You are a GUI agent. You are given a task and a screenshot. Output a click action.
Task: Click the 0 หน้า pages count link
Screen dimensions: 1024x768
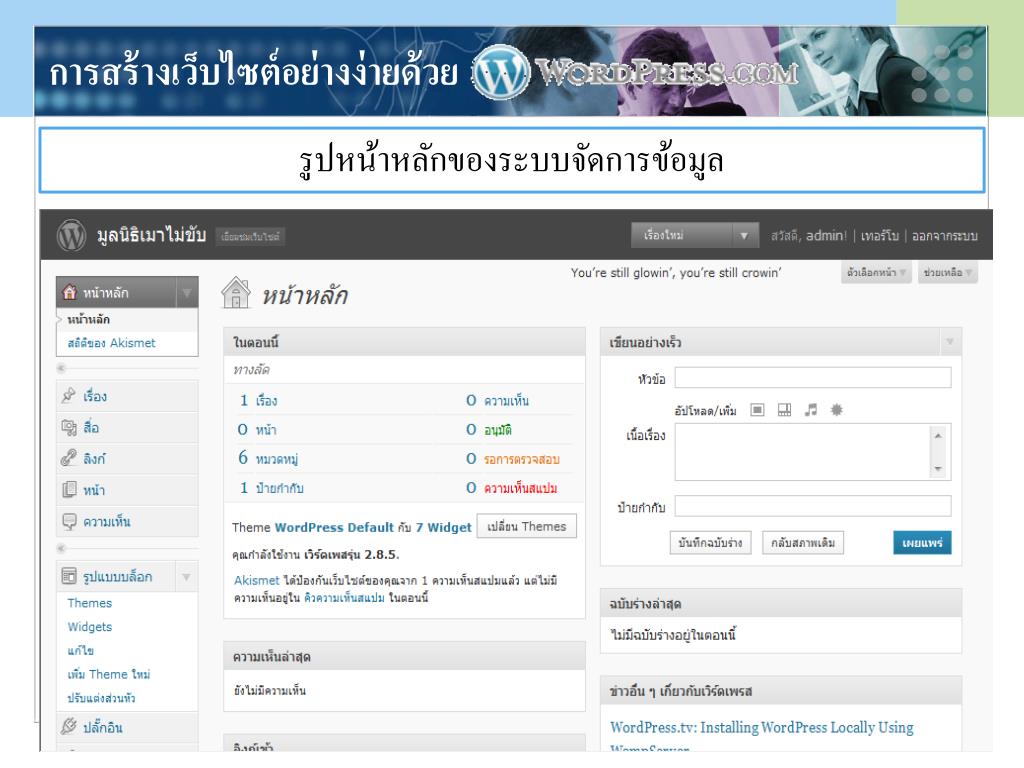[x=257, y=429]
